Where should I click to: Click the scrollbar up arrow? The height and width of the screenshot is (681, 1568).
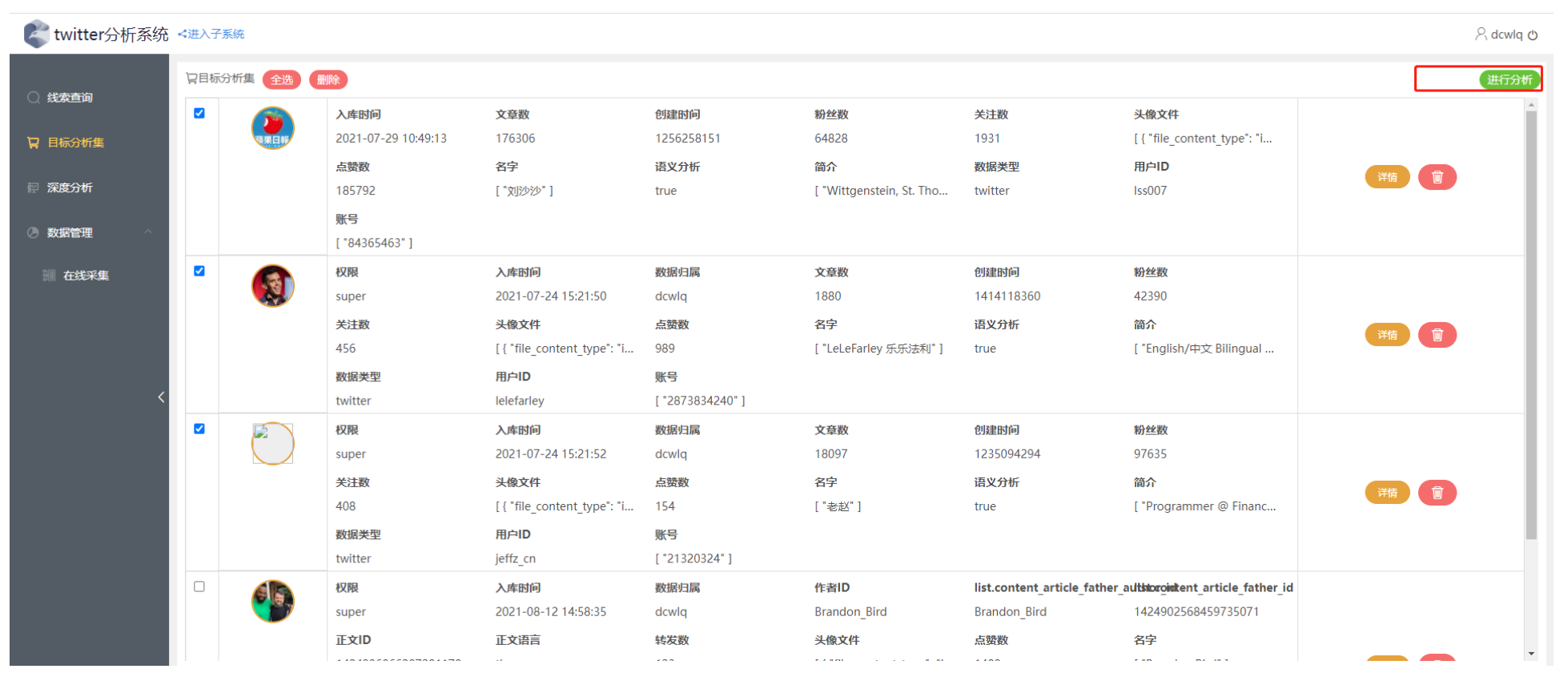(1531, 105)
